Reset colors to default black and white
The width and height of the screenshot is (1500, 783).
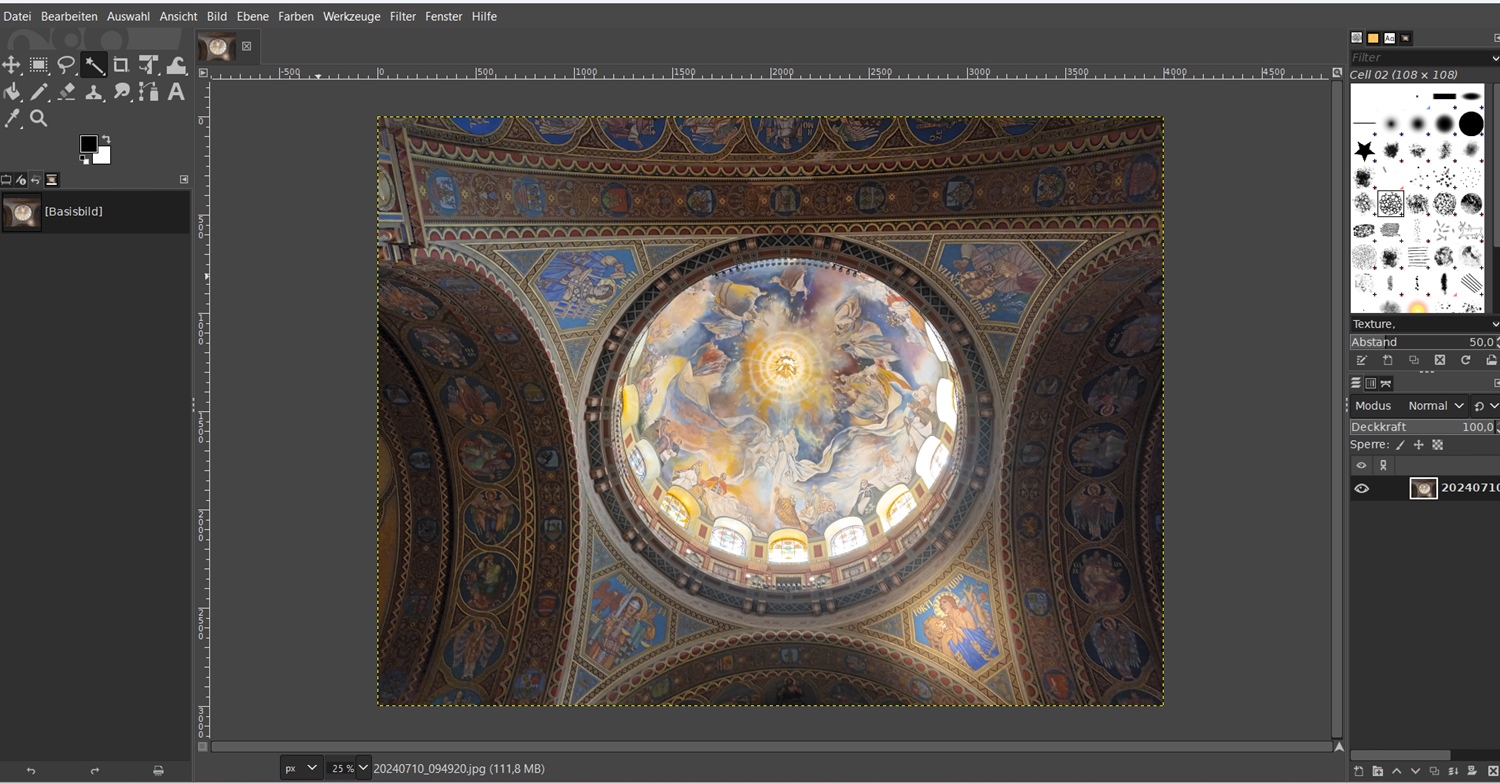(84, 159)
